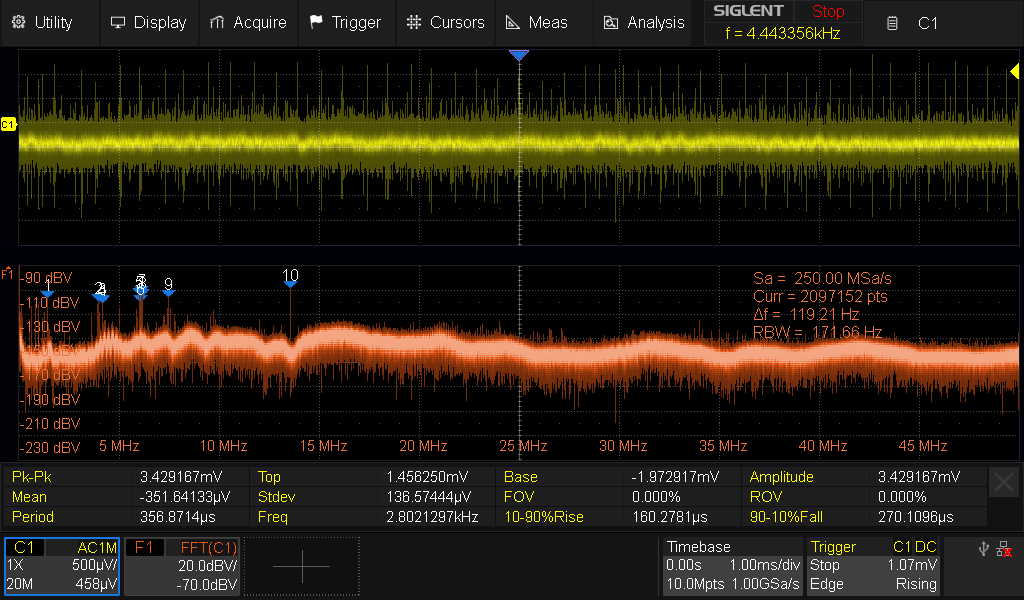Image resolution: width=1024 pixels, height=600 pixels.
Task: Click the Meas ruler icon
Action: tap(512, 22)
